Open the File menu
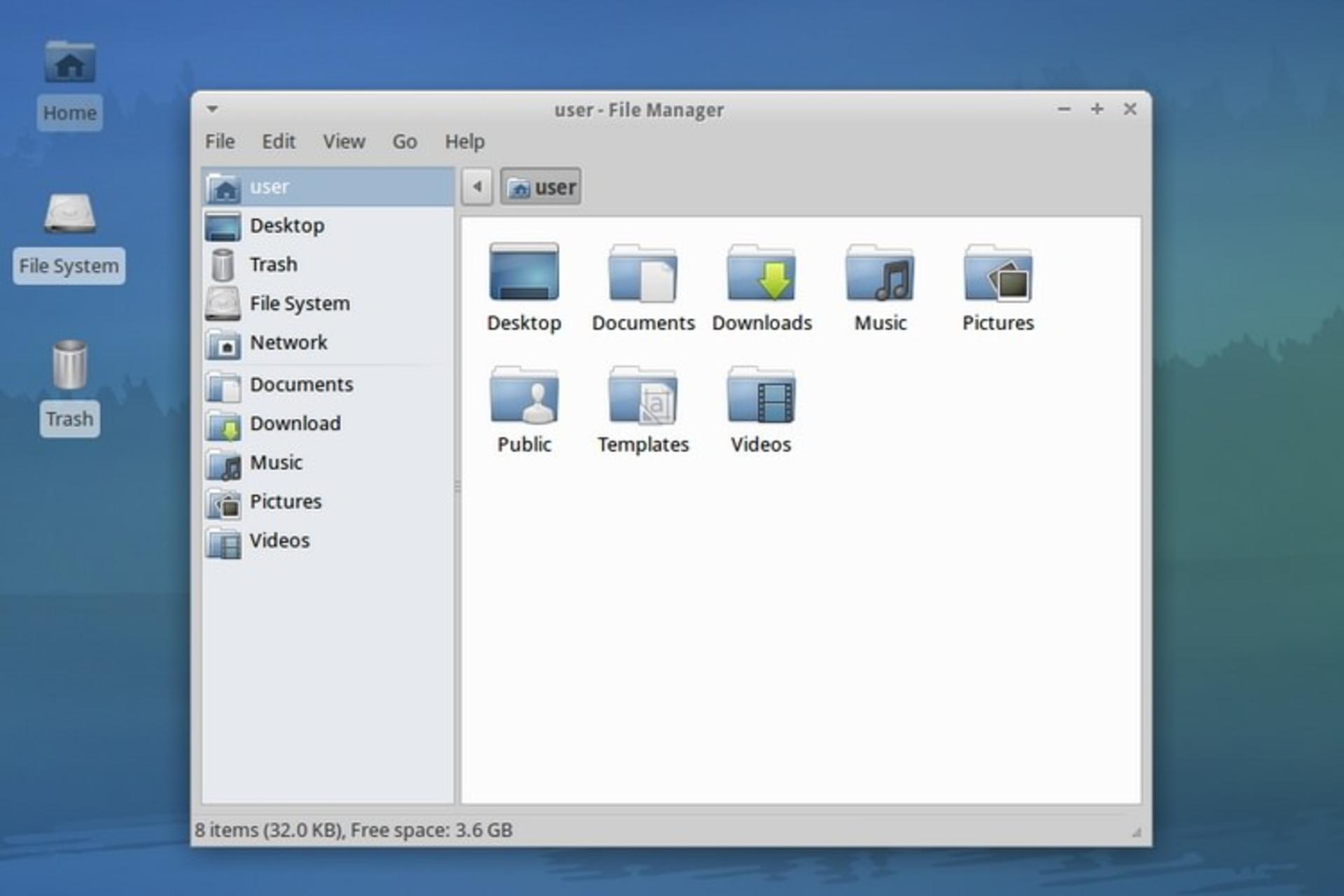This screenshot has width=1344, height=896. (220, 141)
